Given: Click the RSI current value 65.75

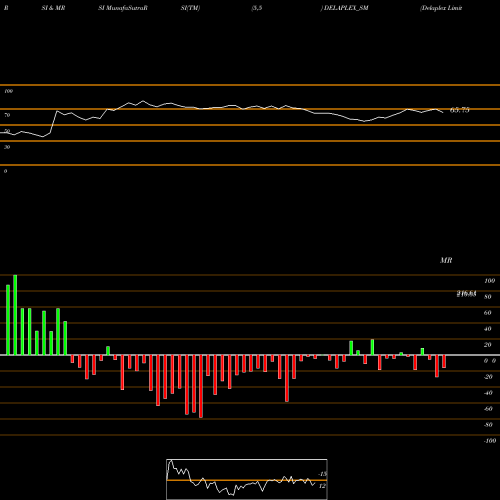Looking at the screenshot, I should (x=460, y=110).
